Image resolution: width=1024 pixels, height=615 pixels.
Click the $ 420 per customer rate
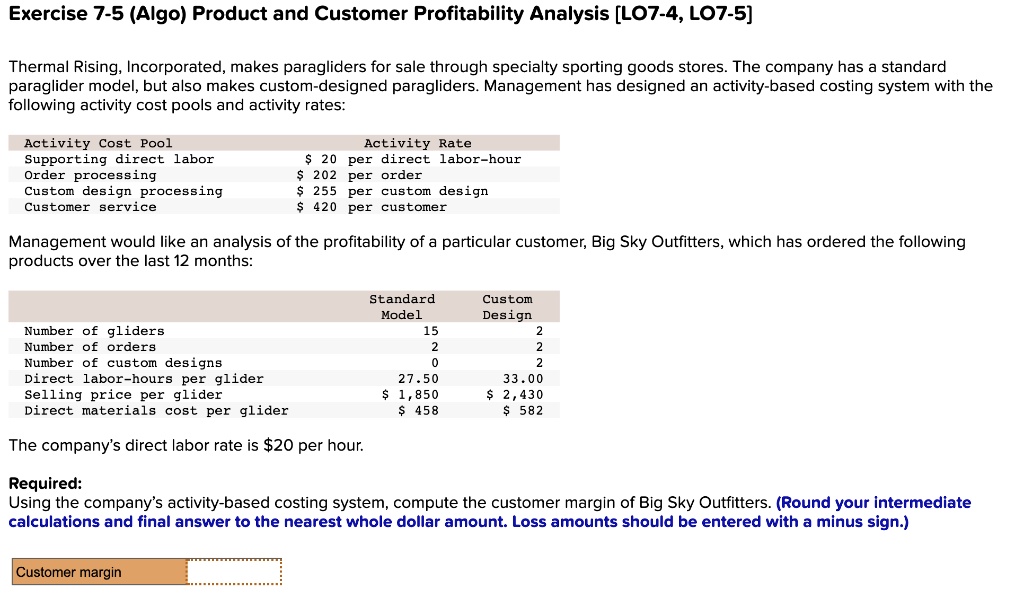[372, 207]
